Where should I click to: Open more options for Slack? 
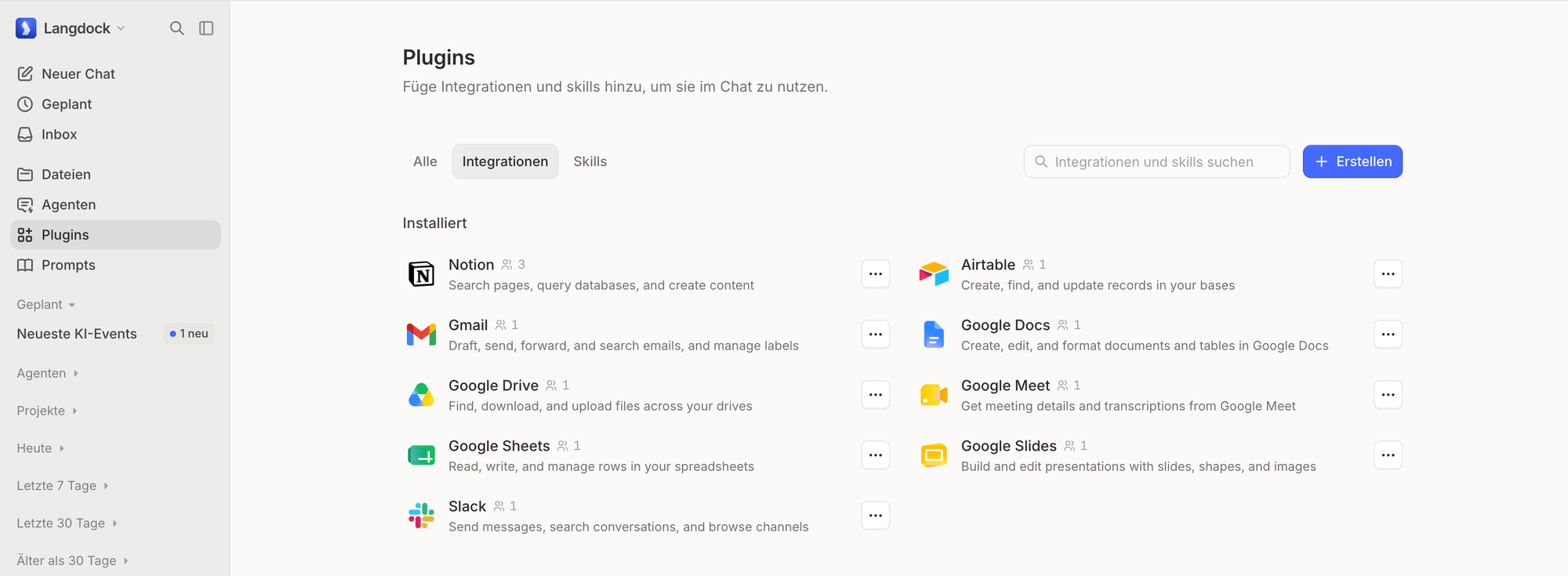pyautogui.click(x=876, y=516)
